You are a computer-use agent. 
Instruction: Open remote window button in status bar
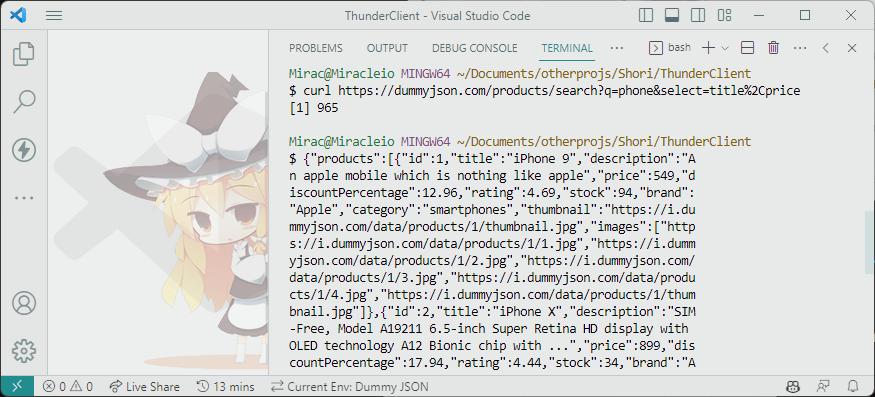tap(17, 386)
